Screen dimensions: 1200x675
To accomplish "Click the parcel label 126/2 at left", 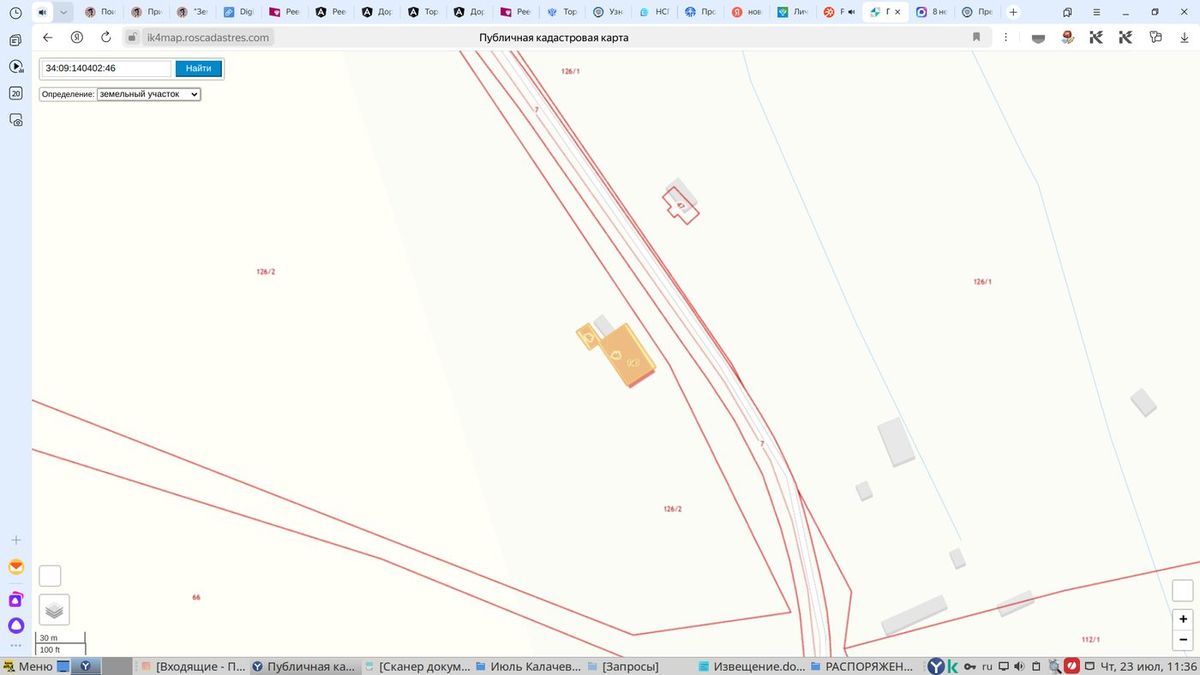I will (x=265, y=272).
